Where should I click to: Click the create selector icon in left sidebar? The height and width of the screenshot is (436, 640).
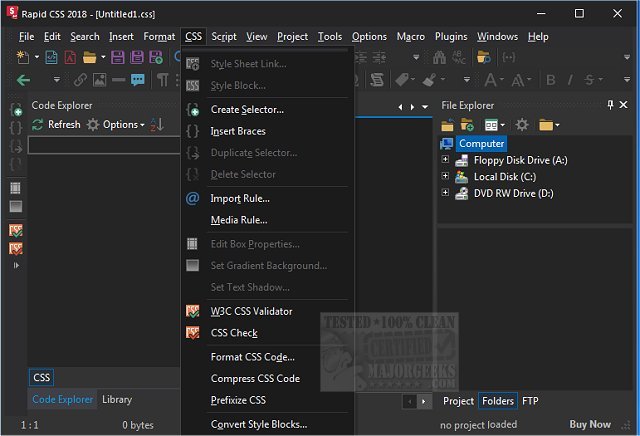tap(16, 110)
